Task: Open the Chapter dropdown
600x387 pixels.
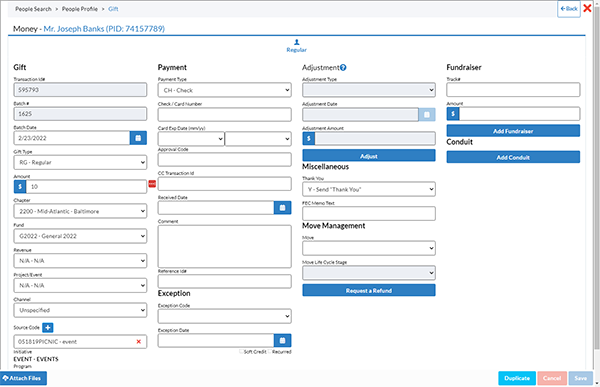Action: click(x=80, y=211)
